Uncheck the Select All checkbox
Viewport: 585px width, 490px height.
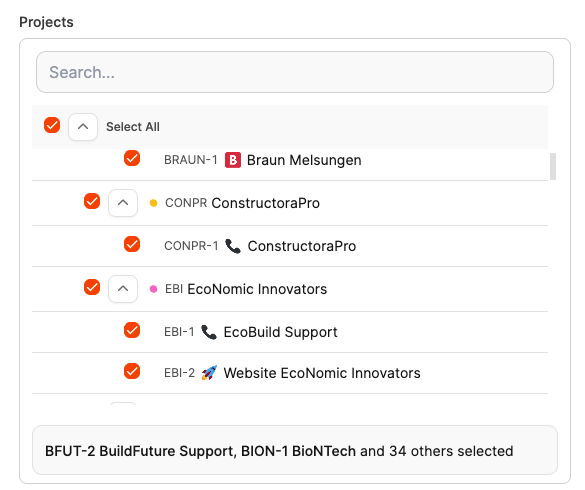[52, 125]
